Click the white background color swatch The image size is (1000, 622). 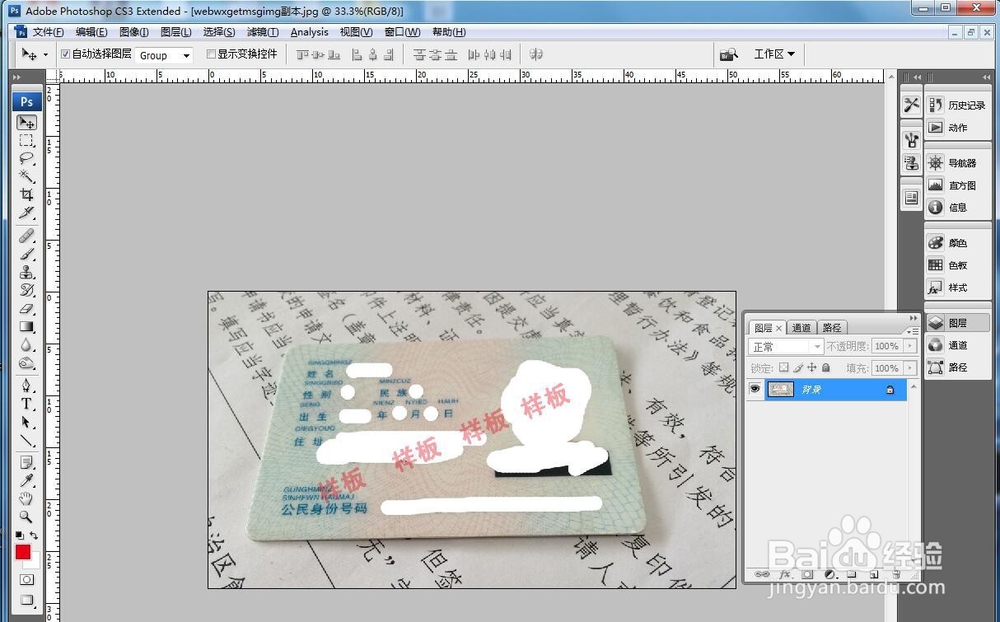tap(34, 561)
